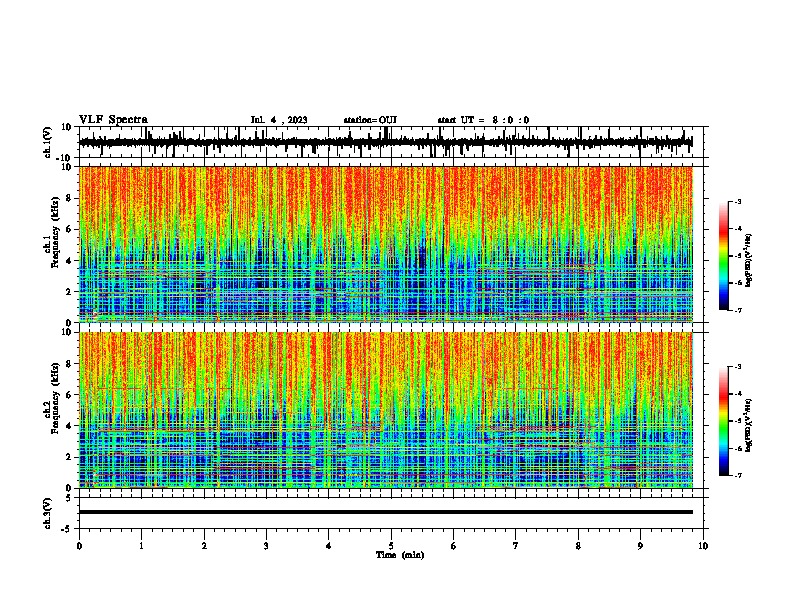792x612 pixels.
Task: Click the "-7" value on ch.2 colorbar
Action: tap(738, 476)
